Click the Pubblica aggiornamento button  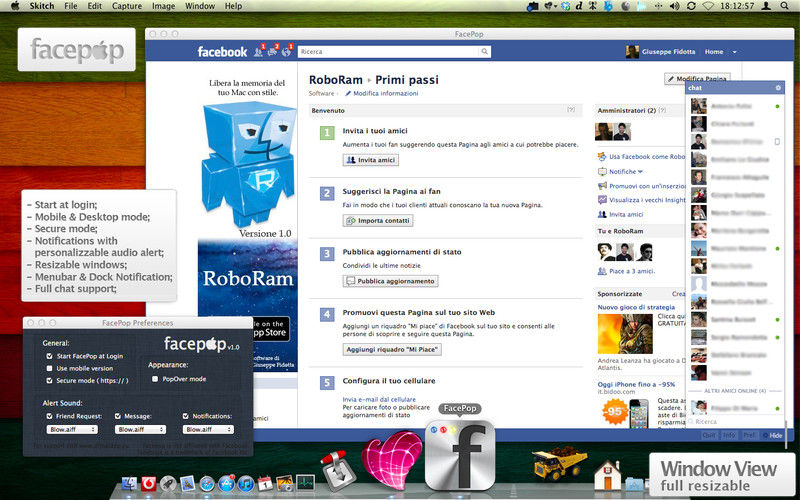(x=390, y=281)
